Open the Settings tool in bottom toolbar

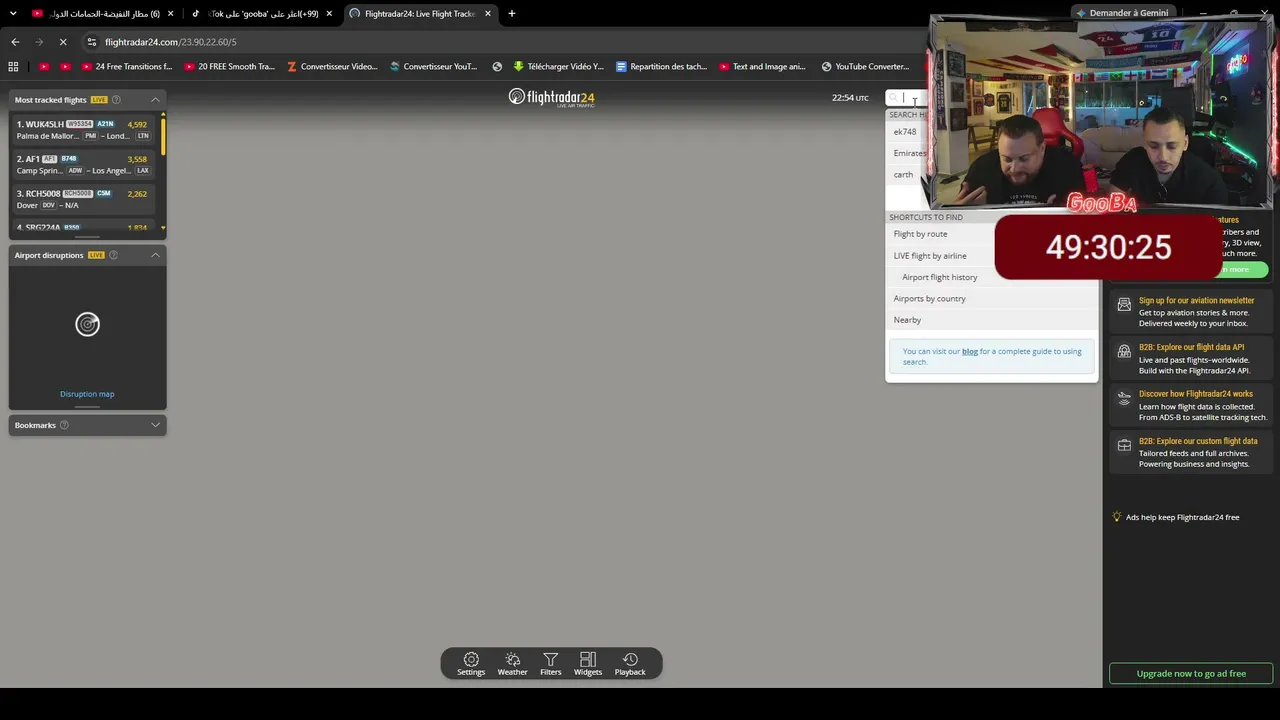471,664
